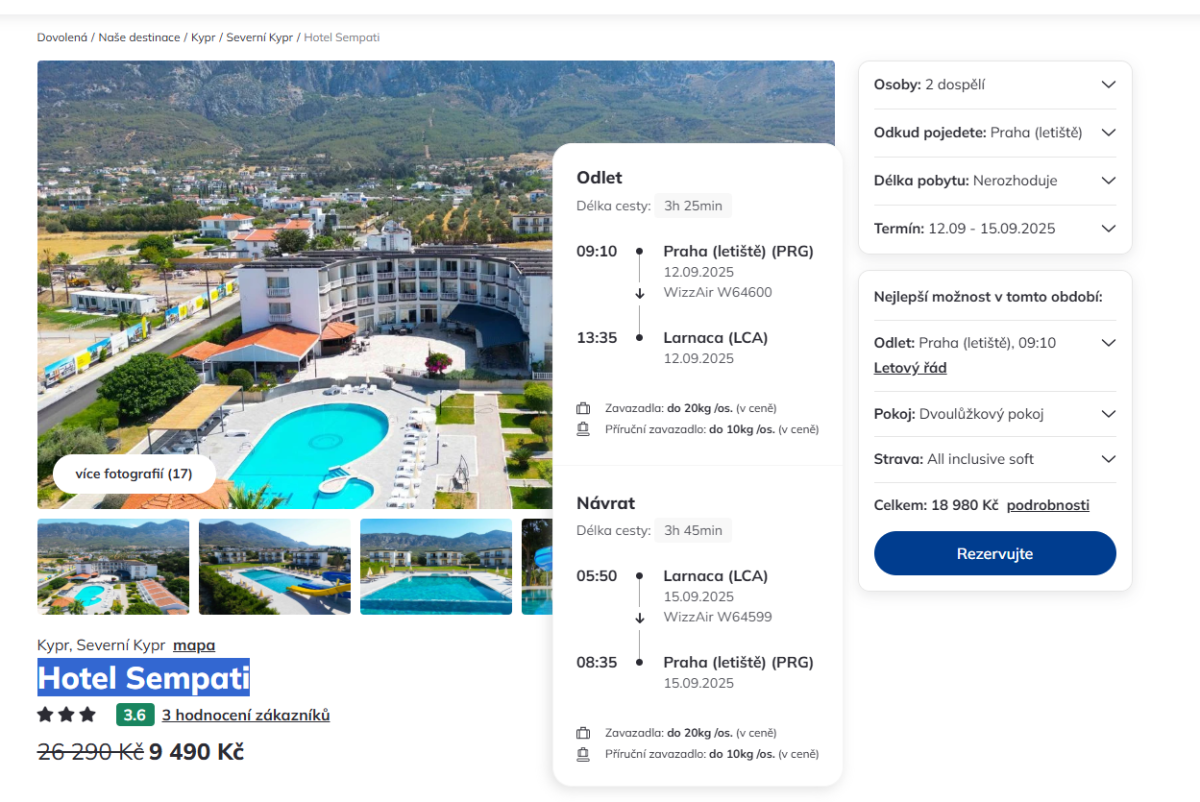Open the Odkud pojedete departure selector
The height and width of the screenshot is (802, 1200).
(x=1108, y=133)
